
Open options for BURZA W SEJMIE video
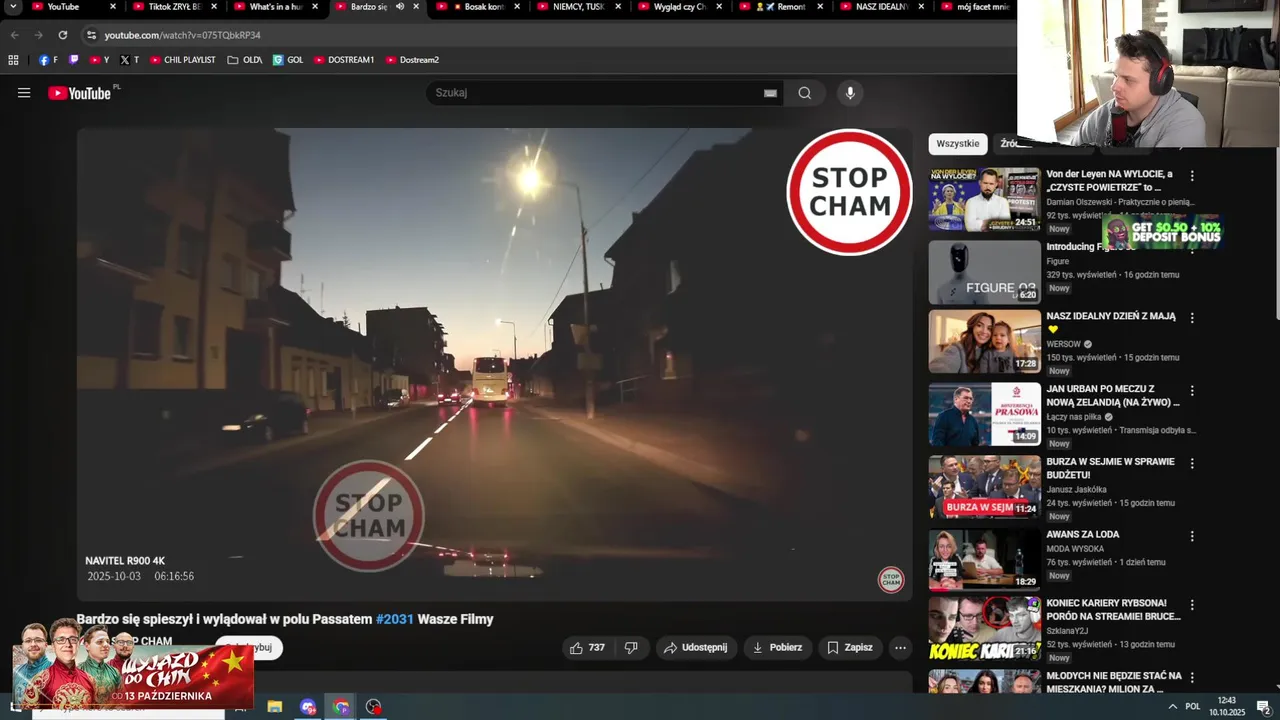1192,464
